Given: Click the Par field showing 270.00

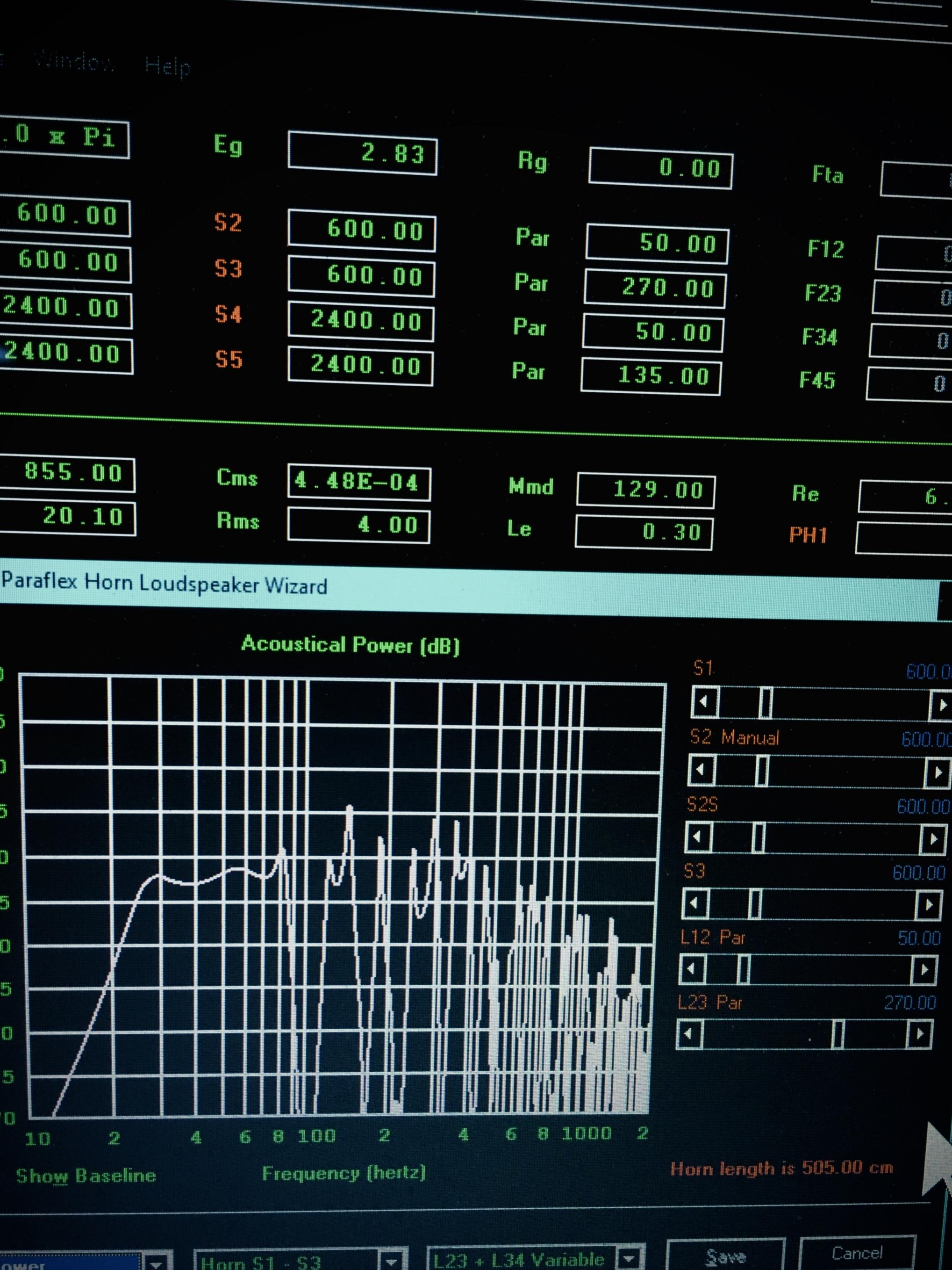Looking at the screenshot, I should [x=655, y=287].
